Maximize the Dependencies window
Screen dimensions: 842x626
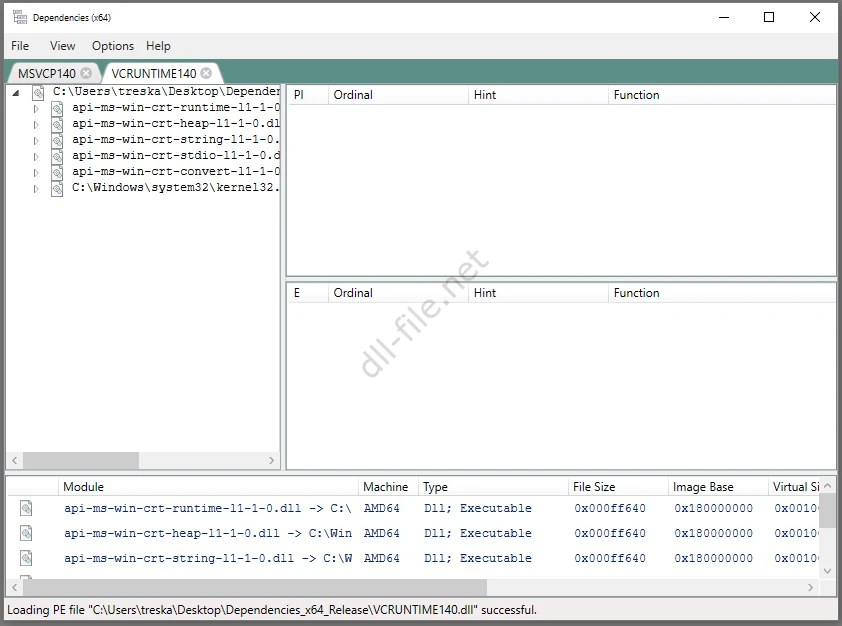click(x=769, y=17)
